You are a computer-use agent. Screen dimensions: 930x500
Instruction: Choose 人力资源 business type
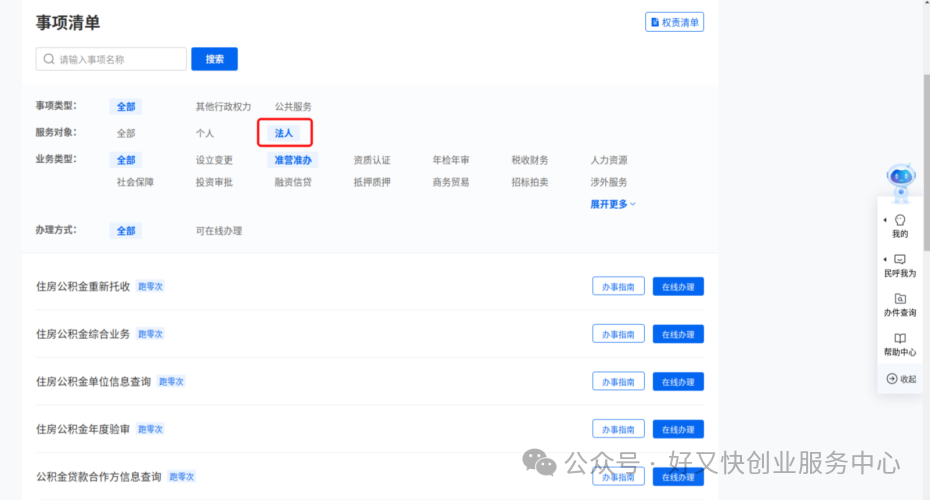(609, 160)
